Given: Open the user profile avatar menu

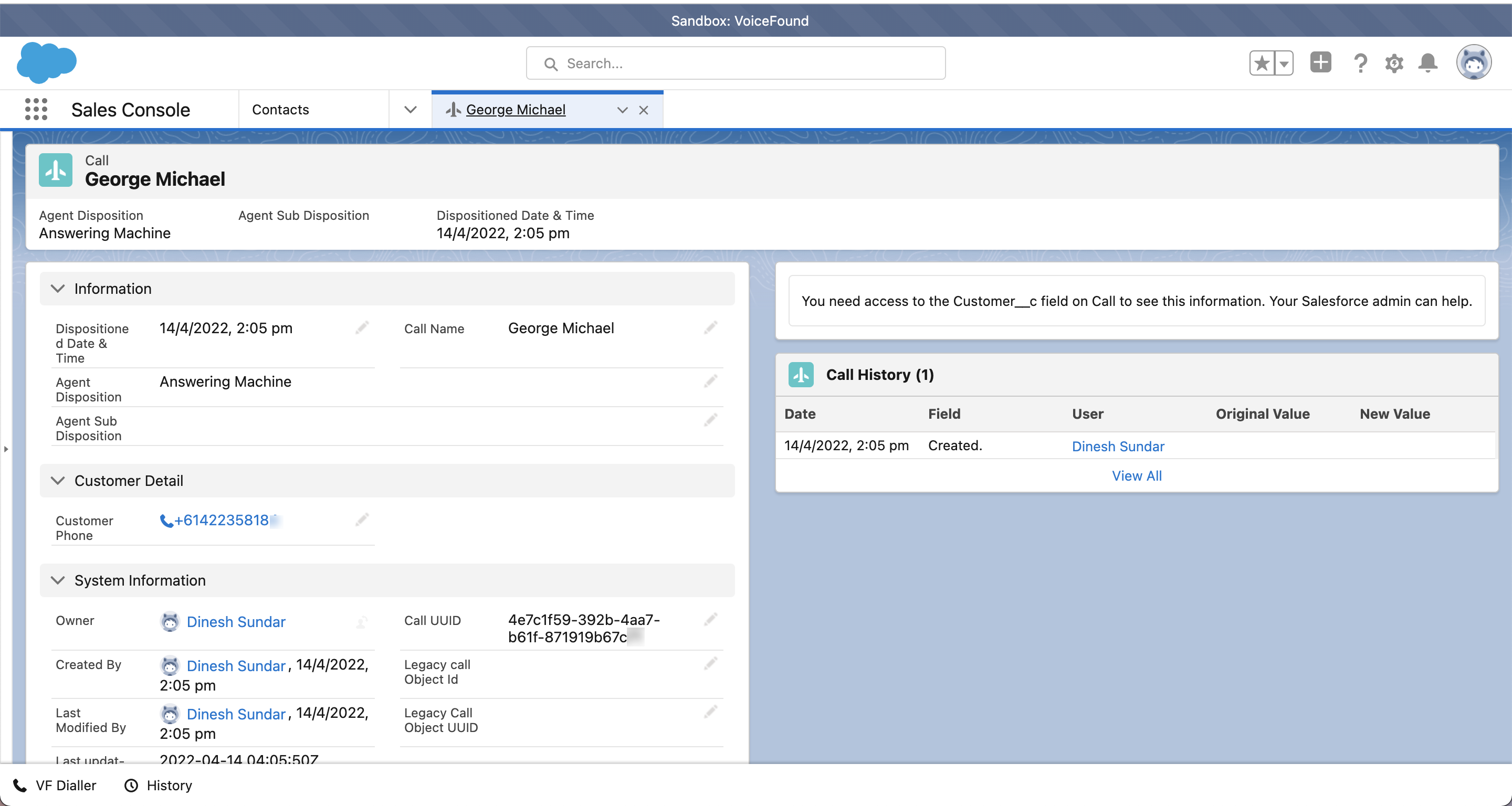Looking at the screenshot, I should (x=1473, y=62).
